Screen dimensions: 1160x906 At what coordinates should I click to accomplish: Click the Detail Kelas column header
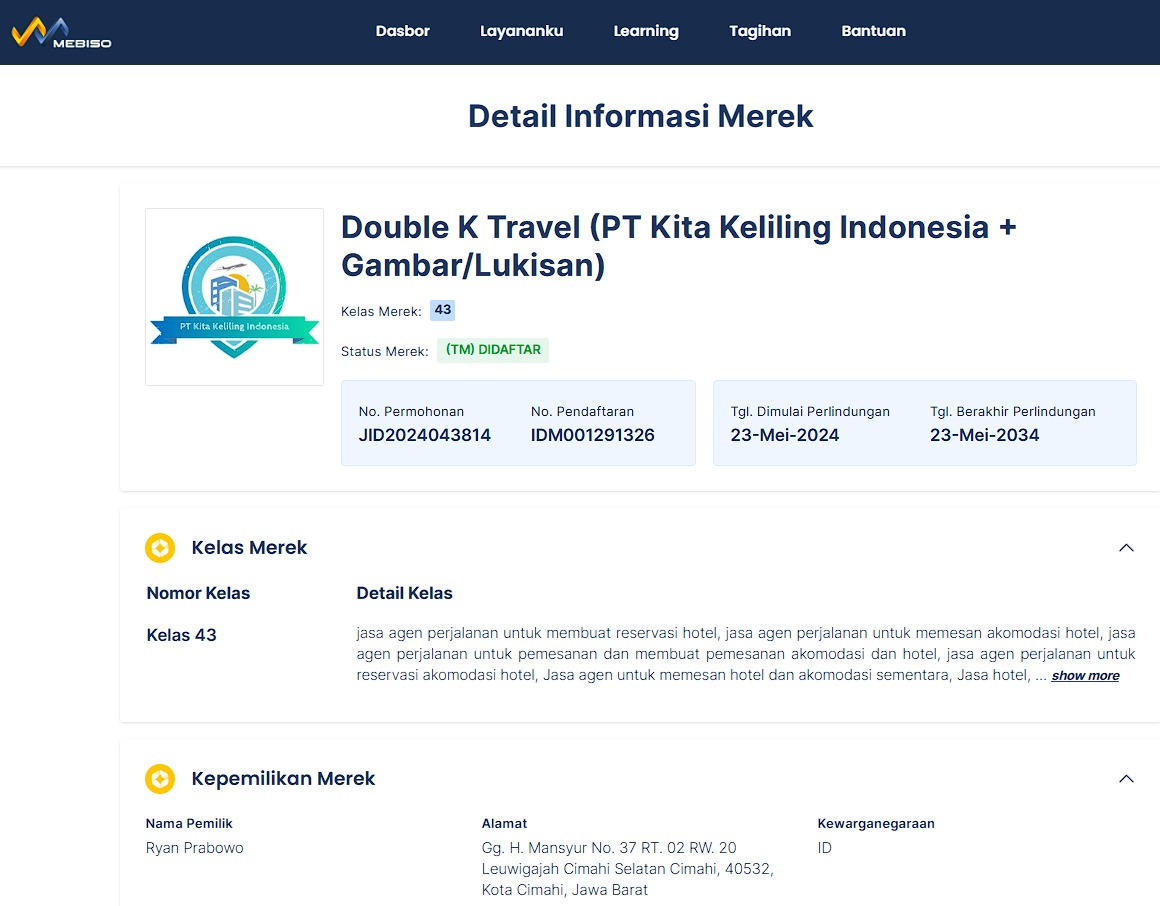(x=405, y=593)
